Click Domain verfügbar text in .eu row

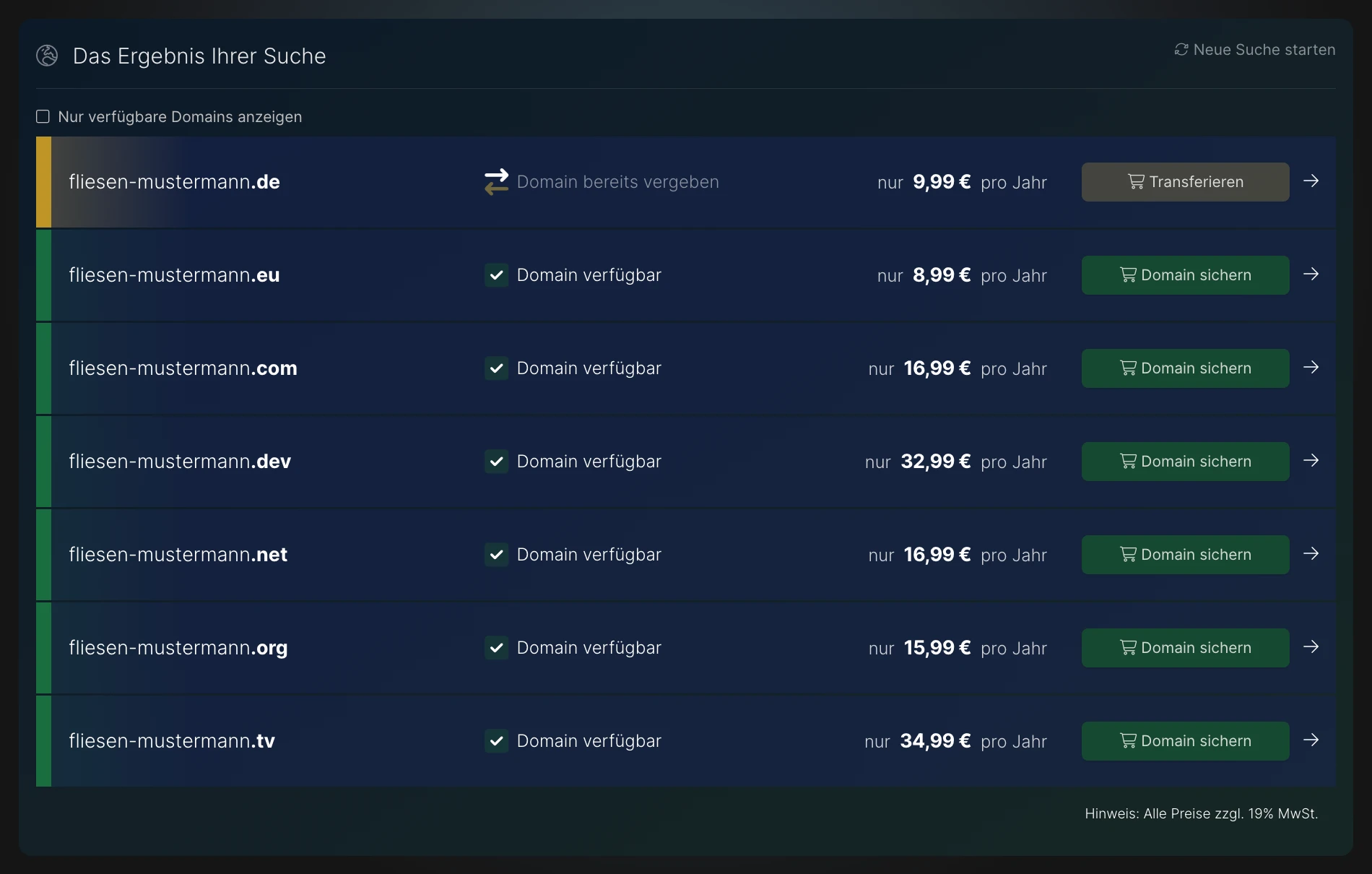(589, 275)
